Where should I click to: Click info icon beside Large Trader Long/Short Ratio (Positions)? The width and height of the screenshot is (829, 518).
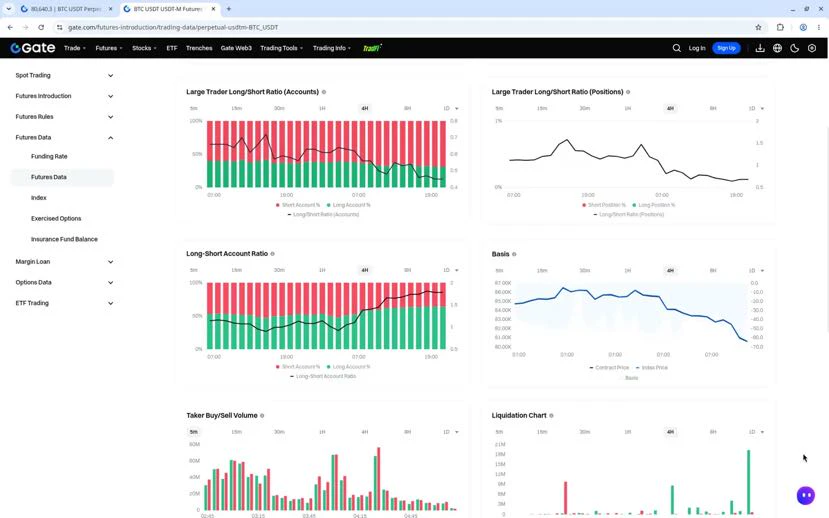tap(628, 92)
